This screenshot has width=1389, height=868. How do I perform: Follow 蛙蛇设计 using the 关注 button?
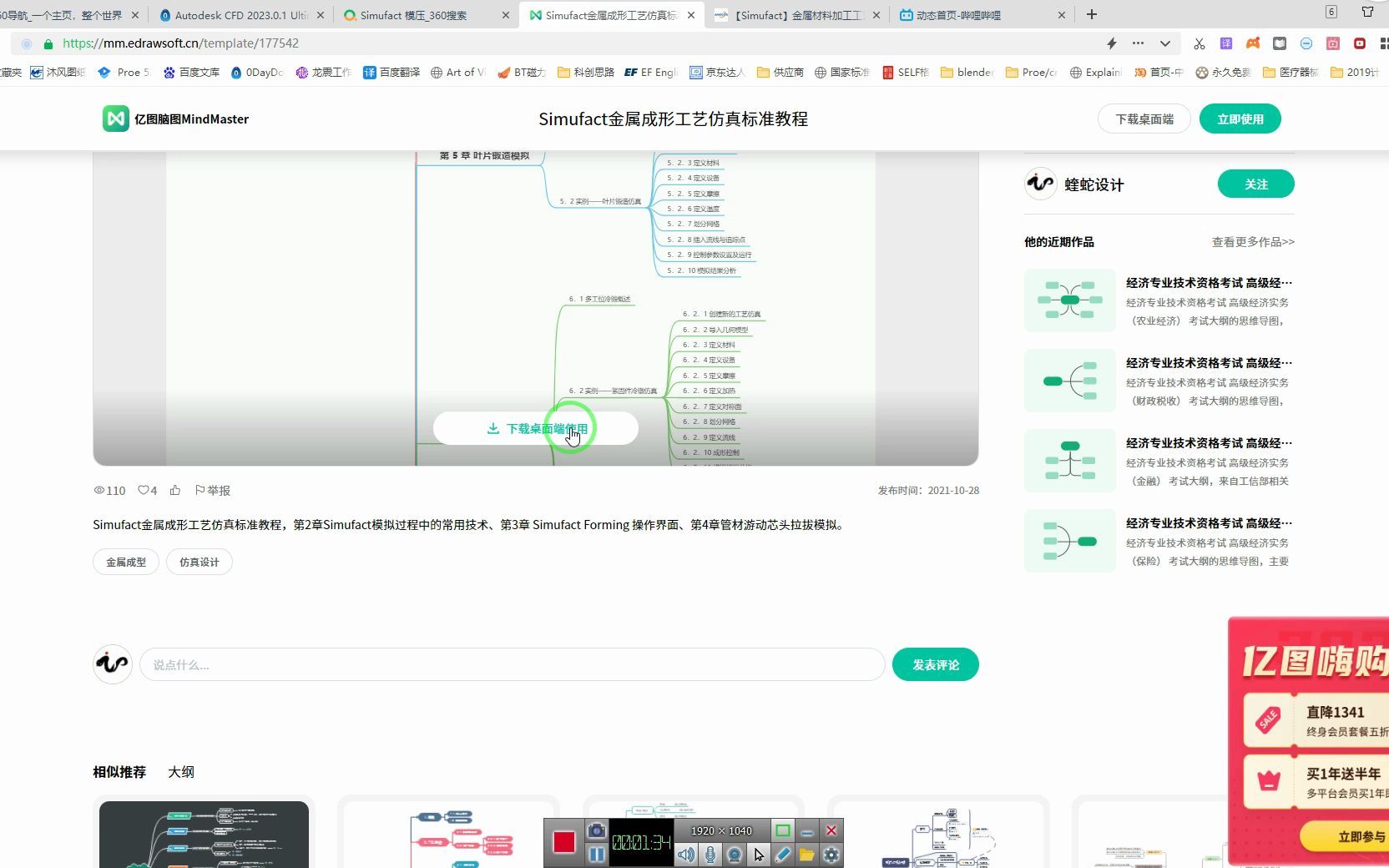(1255, 184)
